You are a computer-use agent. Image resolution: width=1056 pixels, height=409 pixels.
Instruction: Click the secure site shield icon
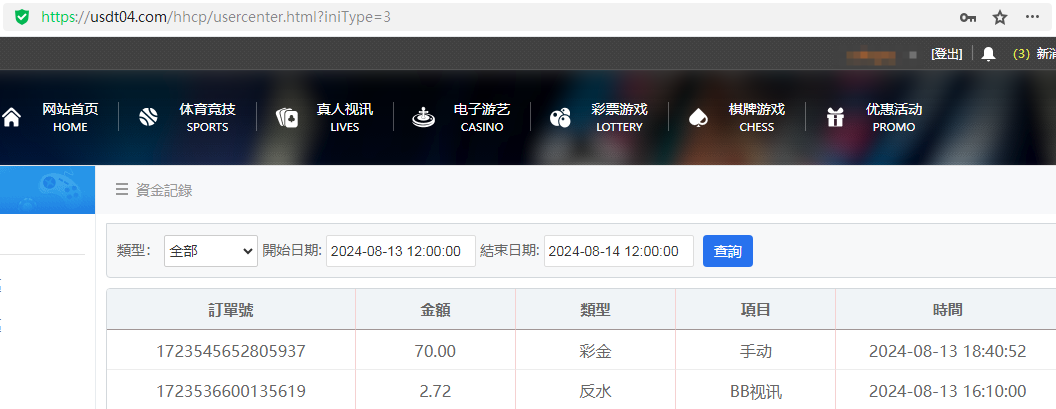22,17
